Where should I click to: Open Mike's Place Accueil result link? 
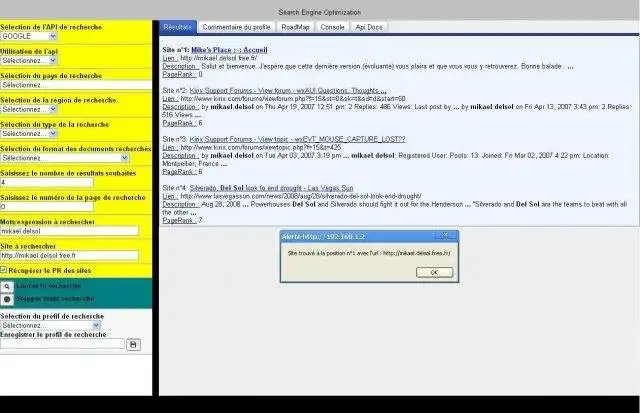point(229,50)
